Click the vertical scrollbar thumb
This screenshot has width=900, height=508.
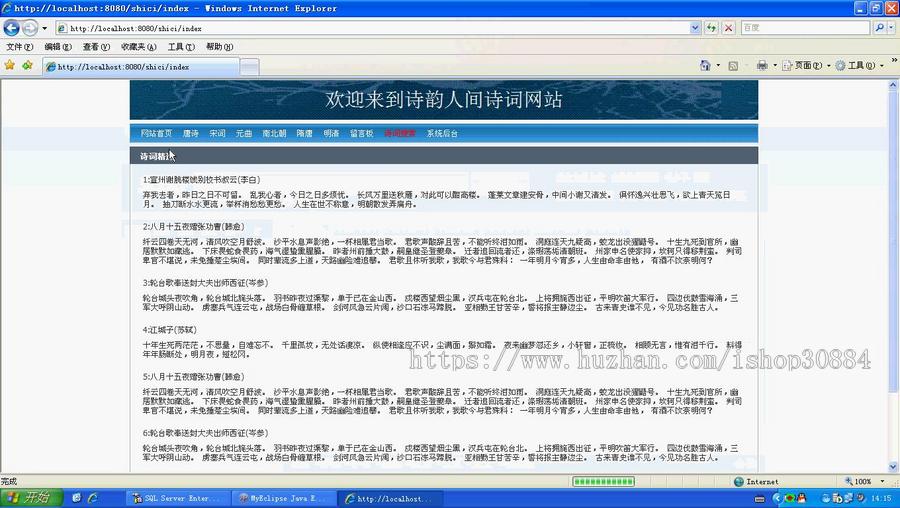point(893,241)
